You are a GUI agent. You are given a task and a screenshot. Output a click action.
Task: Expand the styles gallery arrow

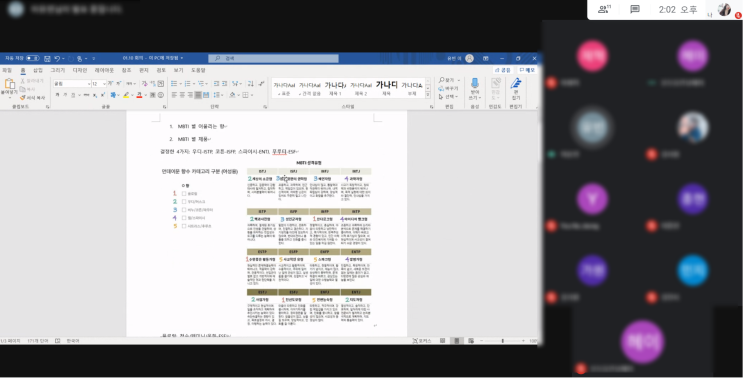[428, 95]
